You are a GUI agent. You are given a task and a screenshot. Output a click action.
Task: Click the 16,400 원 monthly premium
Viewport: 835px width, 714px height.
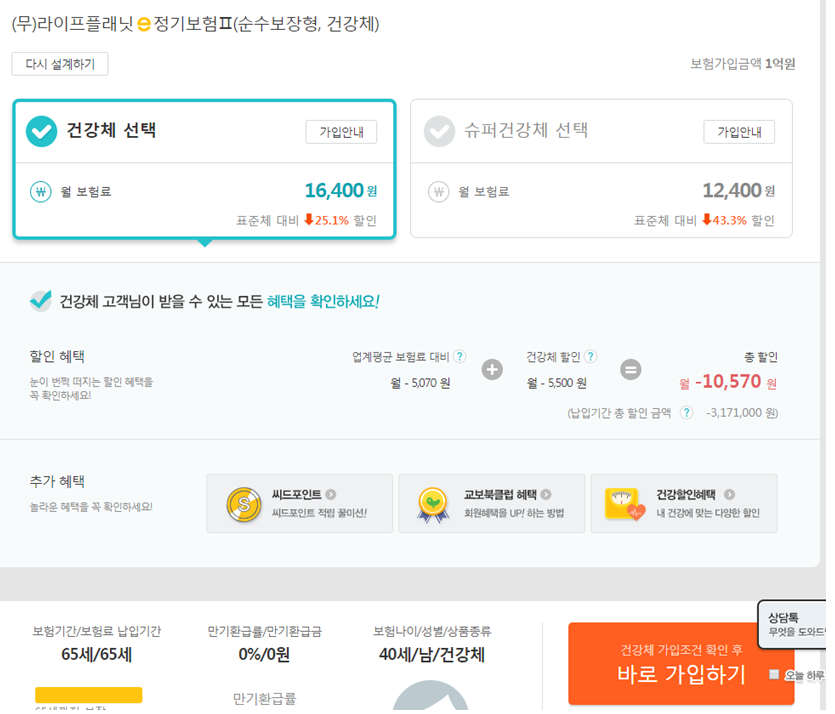(x=341, y=191)
